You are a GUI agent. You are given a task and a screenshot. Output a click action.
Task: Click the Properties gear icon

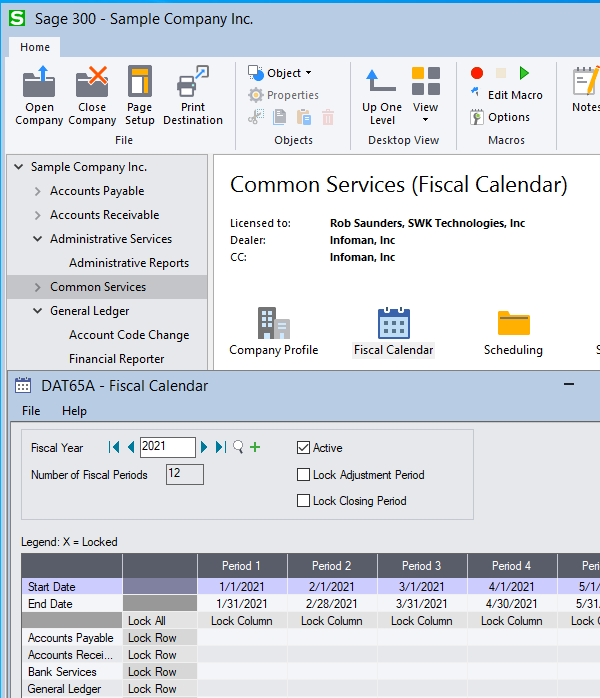(255, 95)
